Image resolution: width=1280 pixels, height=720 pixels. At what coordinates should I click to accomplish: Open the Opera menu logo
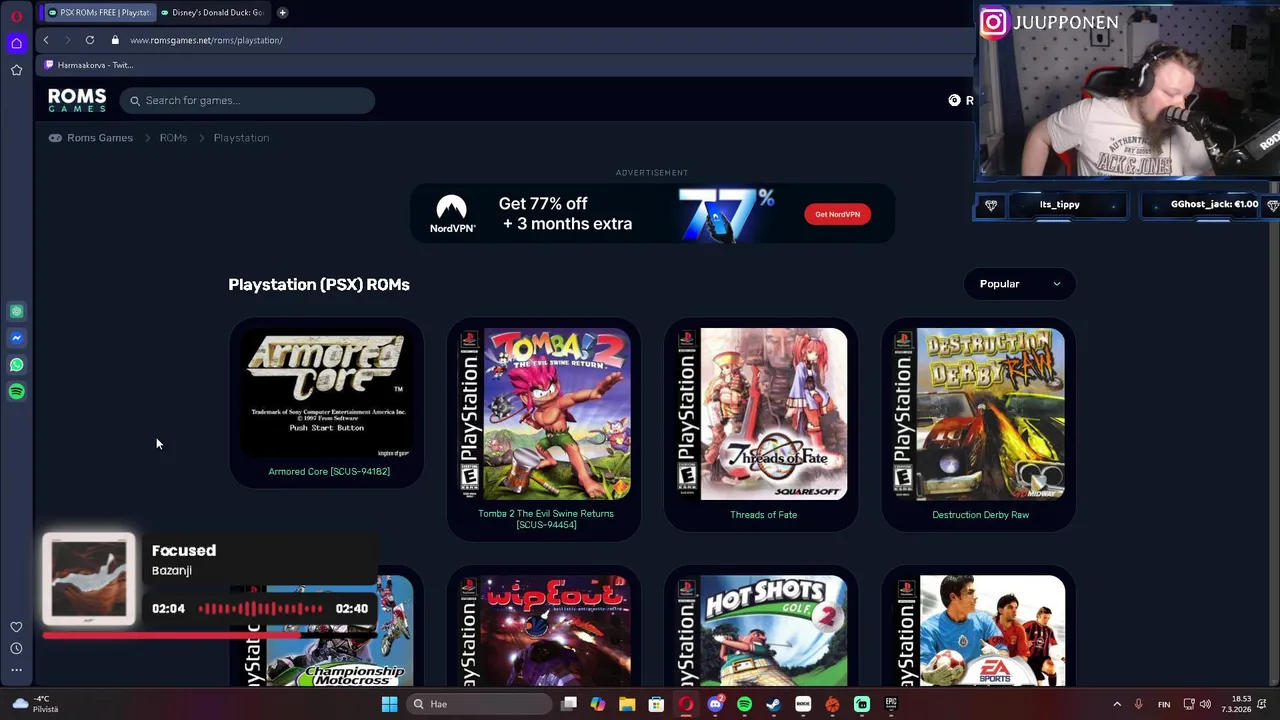coord(16,16)
